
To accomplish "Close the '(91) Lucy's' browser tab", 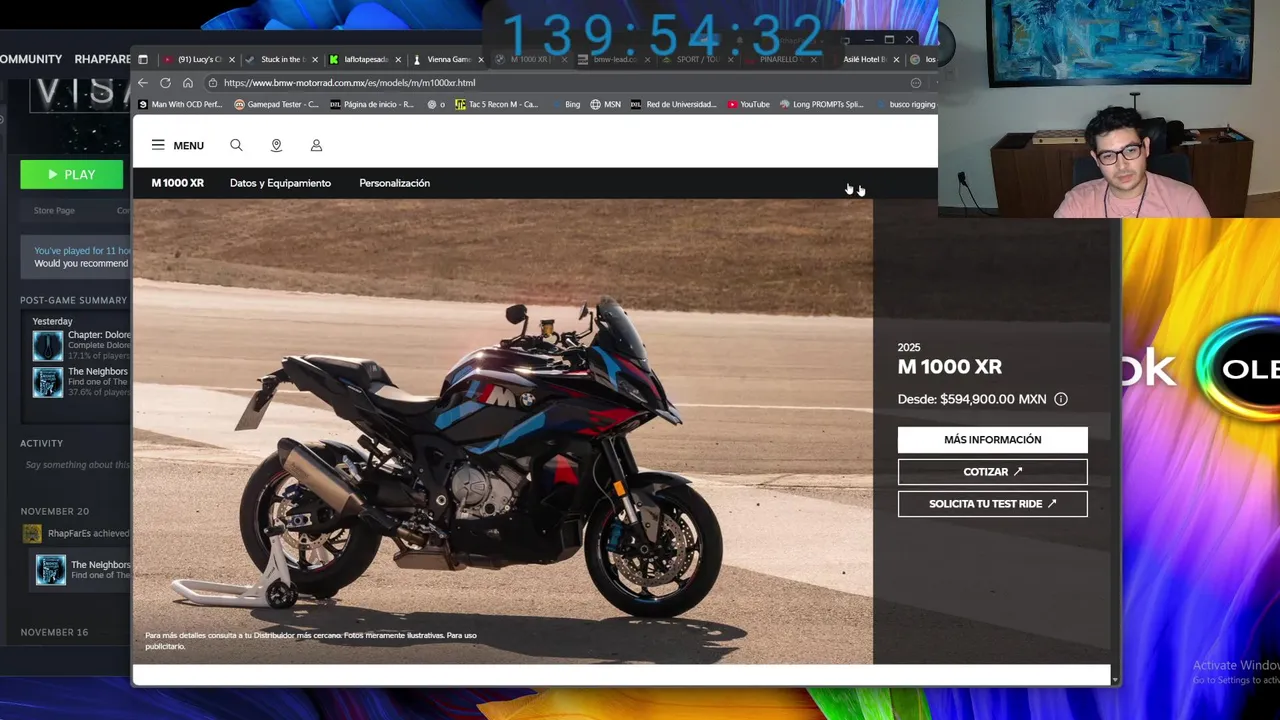I will tap(231, 60).
